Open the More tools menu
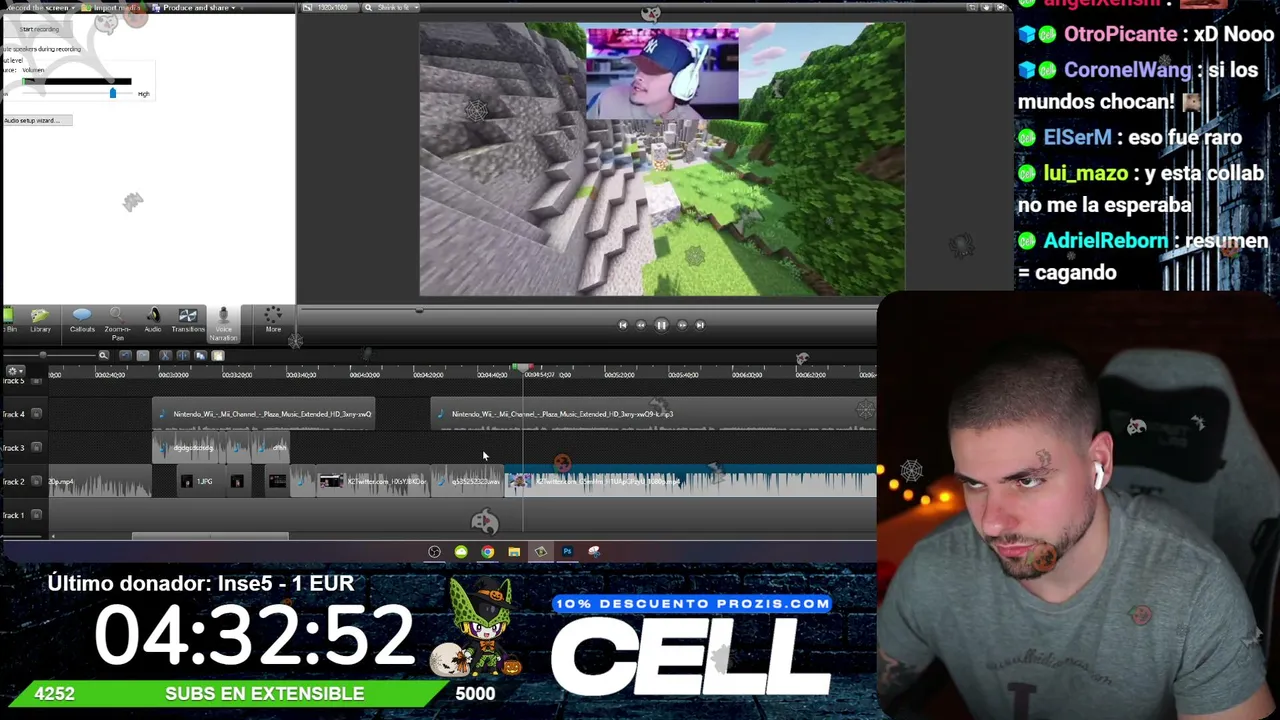Viewport: 1280px width, 720px height. pos(273,320)
